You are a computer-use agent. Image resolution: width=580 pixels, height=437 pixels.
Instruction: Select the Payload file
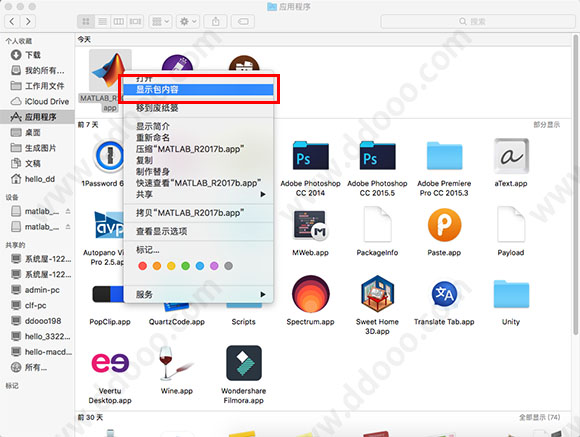click(511, 225)
